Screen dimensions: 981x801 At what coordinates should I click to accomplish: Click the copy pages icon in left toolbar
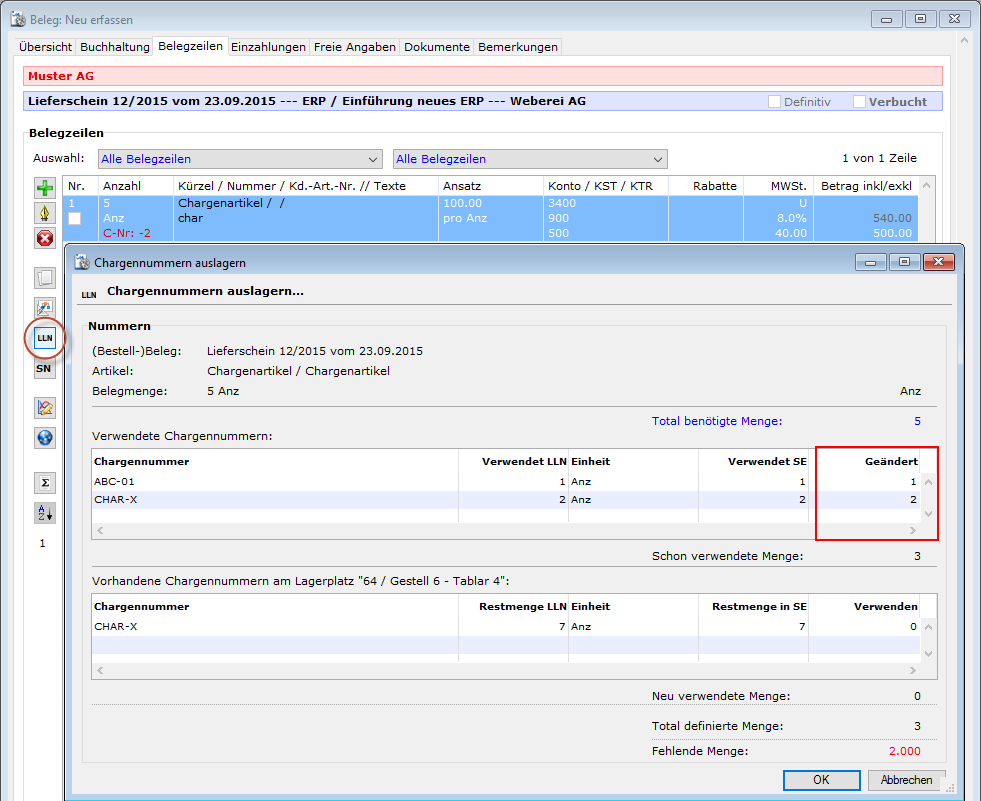(x=45, y=279)
